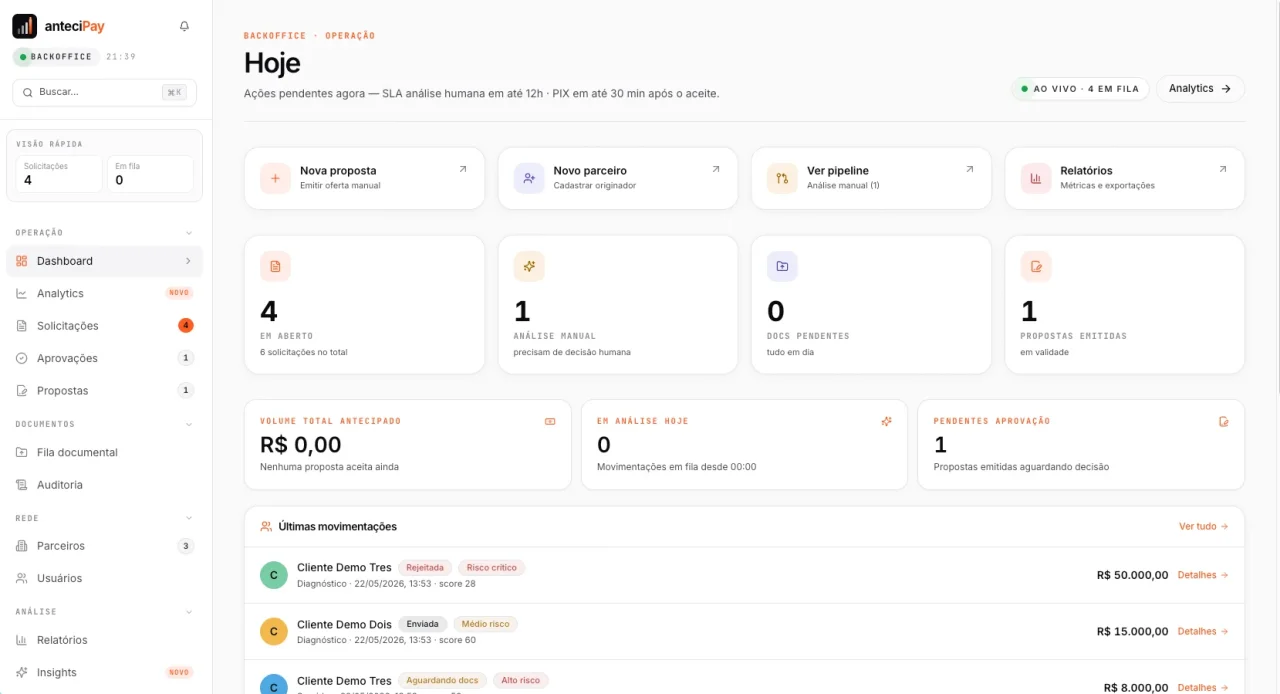This screenshot has width=1280, height=694.
Task: Click Solicitações document sidebar icon
Action: [22, 326]
